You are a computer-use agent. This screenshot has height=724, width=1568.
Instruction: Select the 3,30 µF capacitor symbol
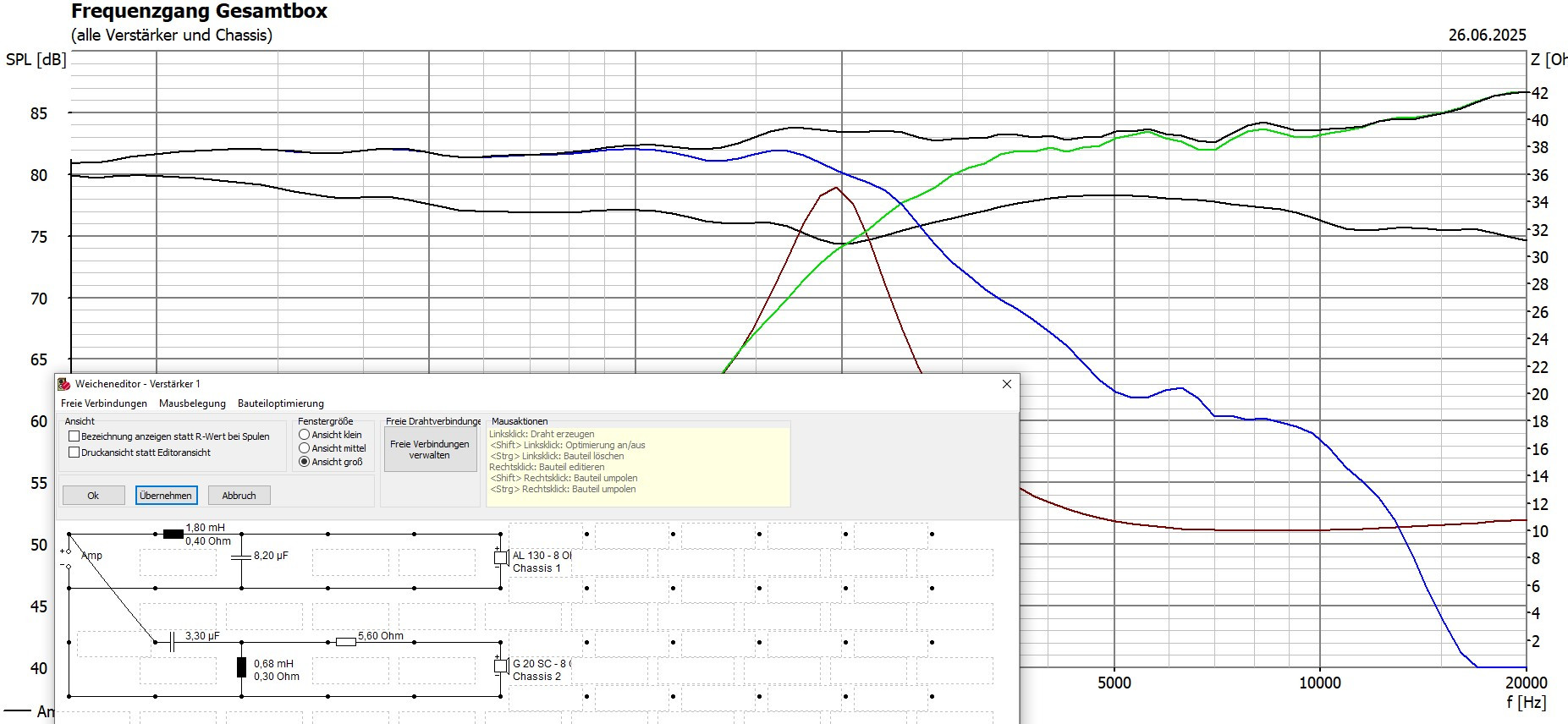pos(172,642)
